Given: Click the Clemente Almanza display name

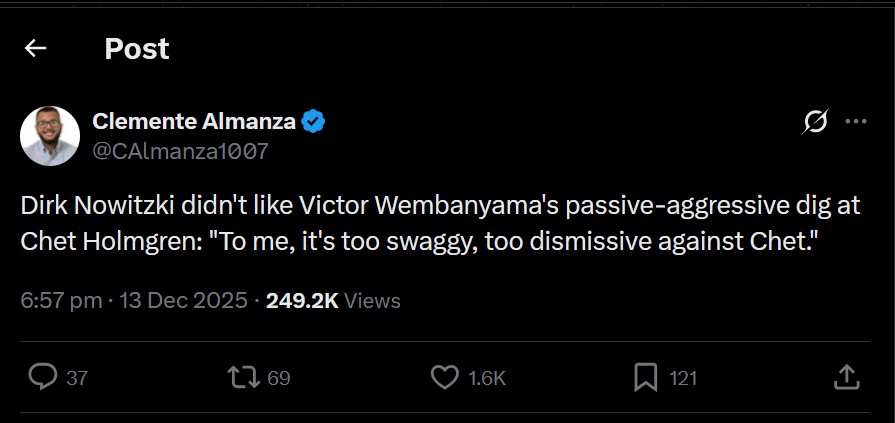Looking at the screenshot, I should (x=194, y=122).
